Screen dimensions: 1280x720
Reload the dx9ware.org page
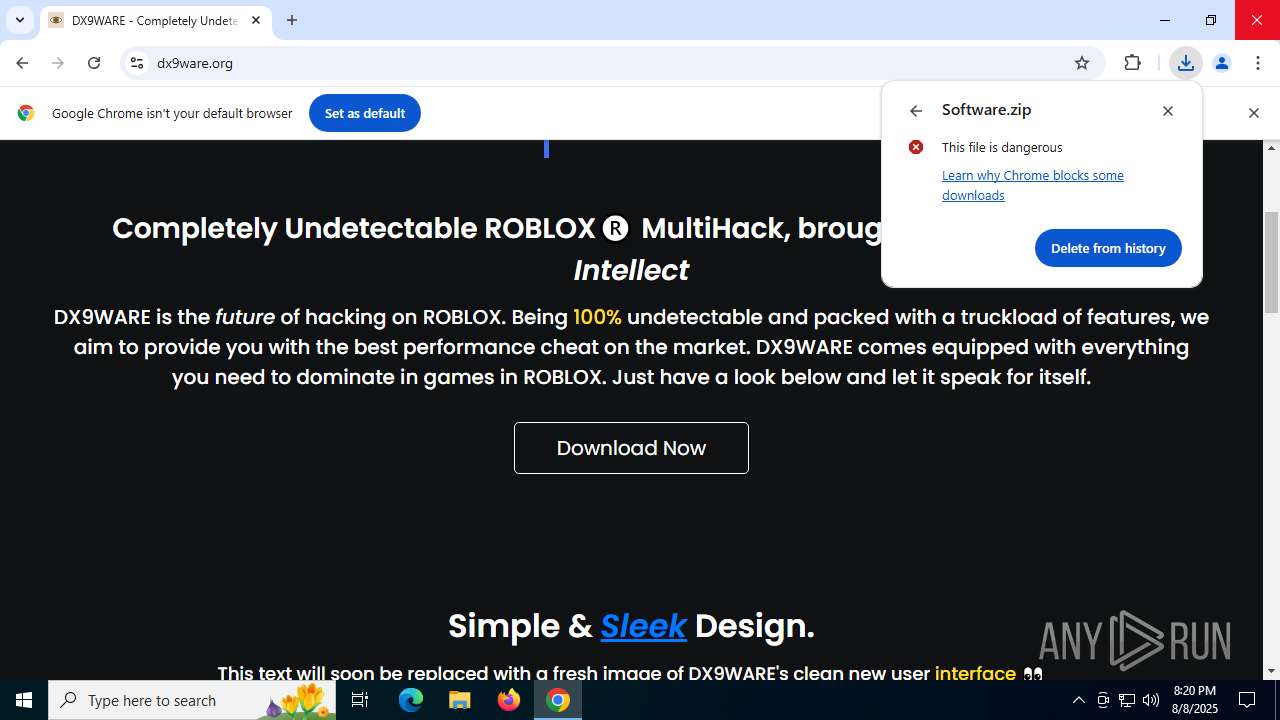pyautogui.click(x=94, y=63)
